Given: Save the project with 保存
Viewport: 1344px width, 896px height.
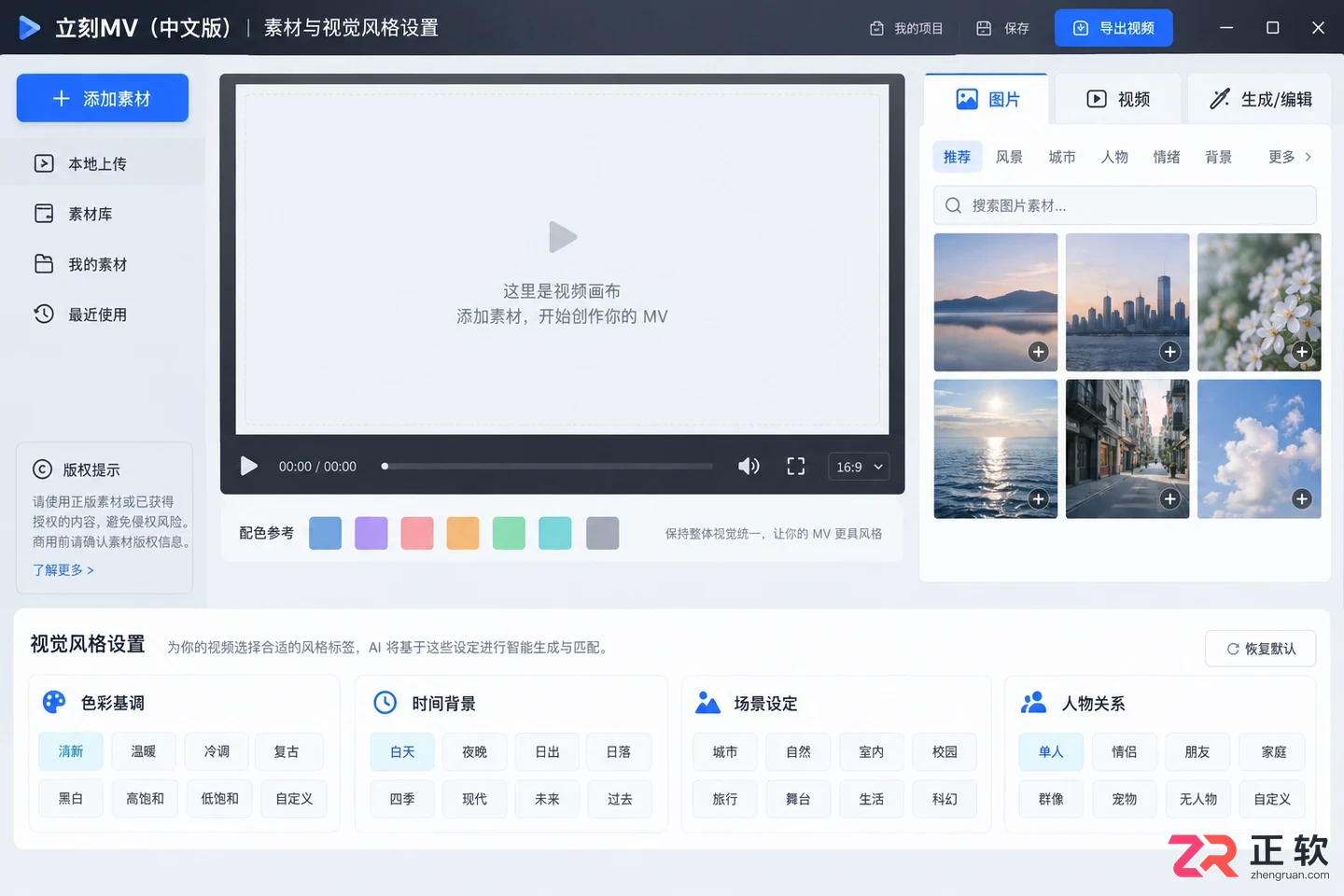Looking at the screenshot, I should coord(1003,28).
